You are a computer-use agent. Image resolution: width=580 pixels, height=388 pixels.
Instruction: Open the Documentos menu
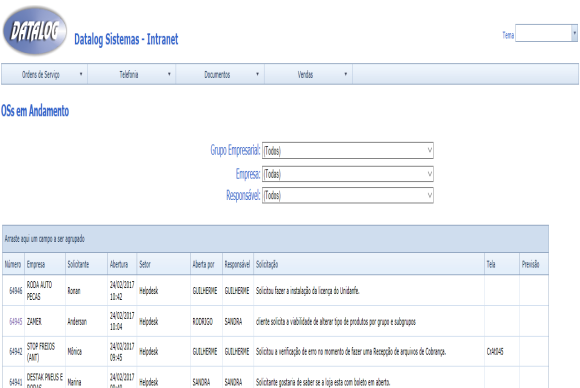(220, 74)
